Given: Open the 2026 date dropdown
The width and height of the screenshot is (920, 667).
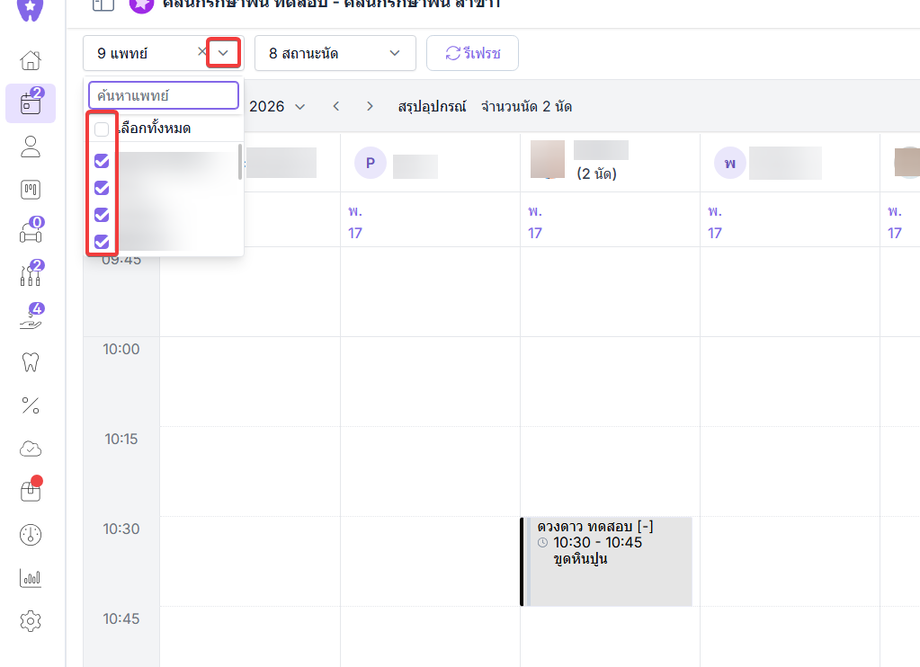Looking at the screenshot, I should [277, 106].
